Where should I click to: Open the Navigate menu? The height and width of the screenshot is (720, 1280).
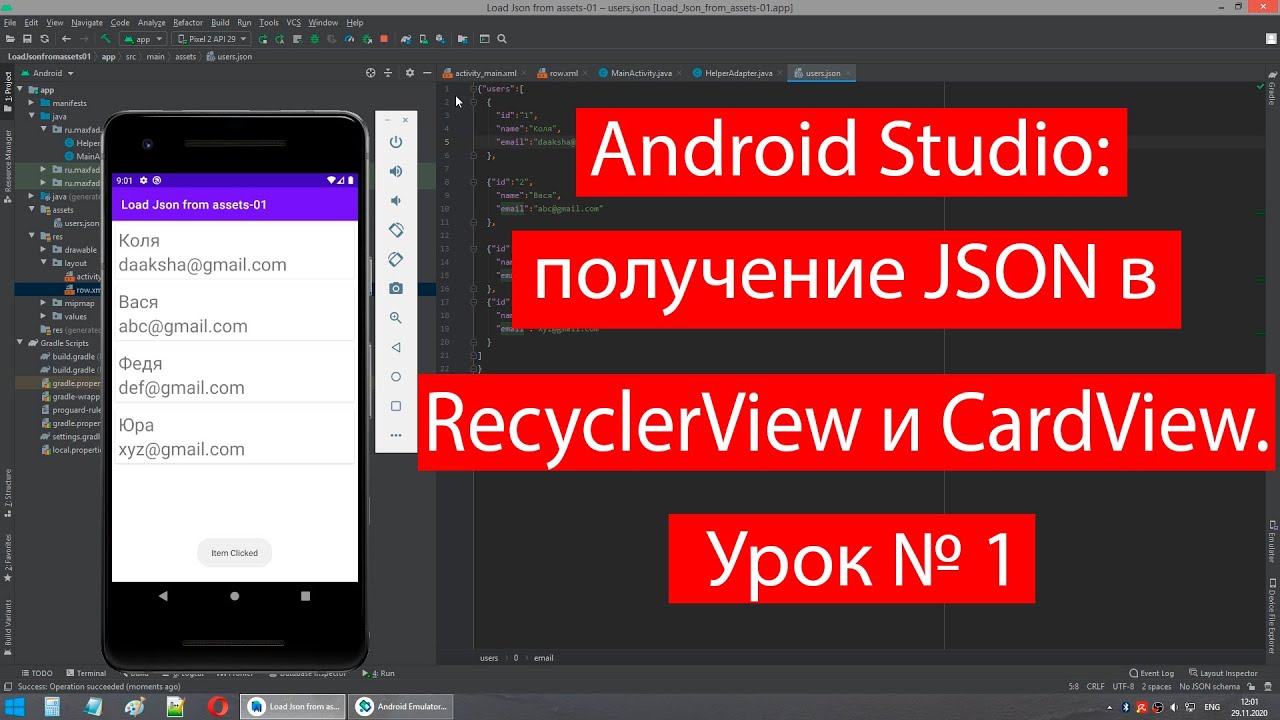[x=87, y=22]
